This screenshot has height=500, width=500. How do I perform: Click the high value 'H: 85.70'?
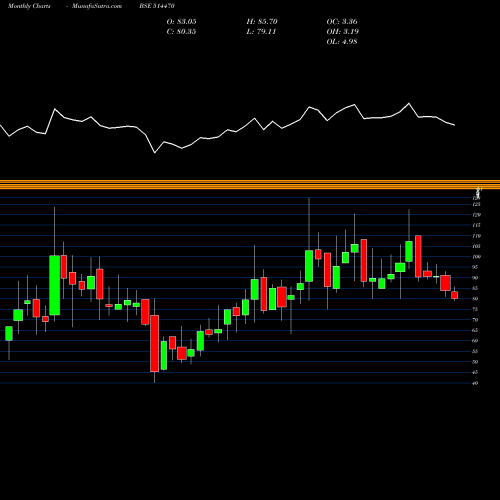tap(262, 22)
